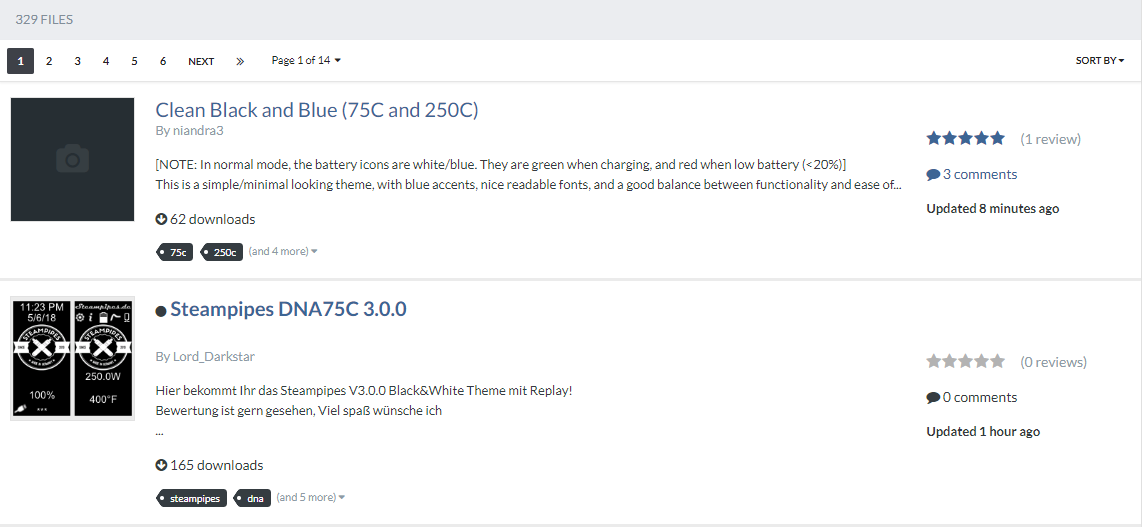Select the 250c tag

tap(224, 253)
